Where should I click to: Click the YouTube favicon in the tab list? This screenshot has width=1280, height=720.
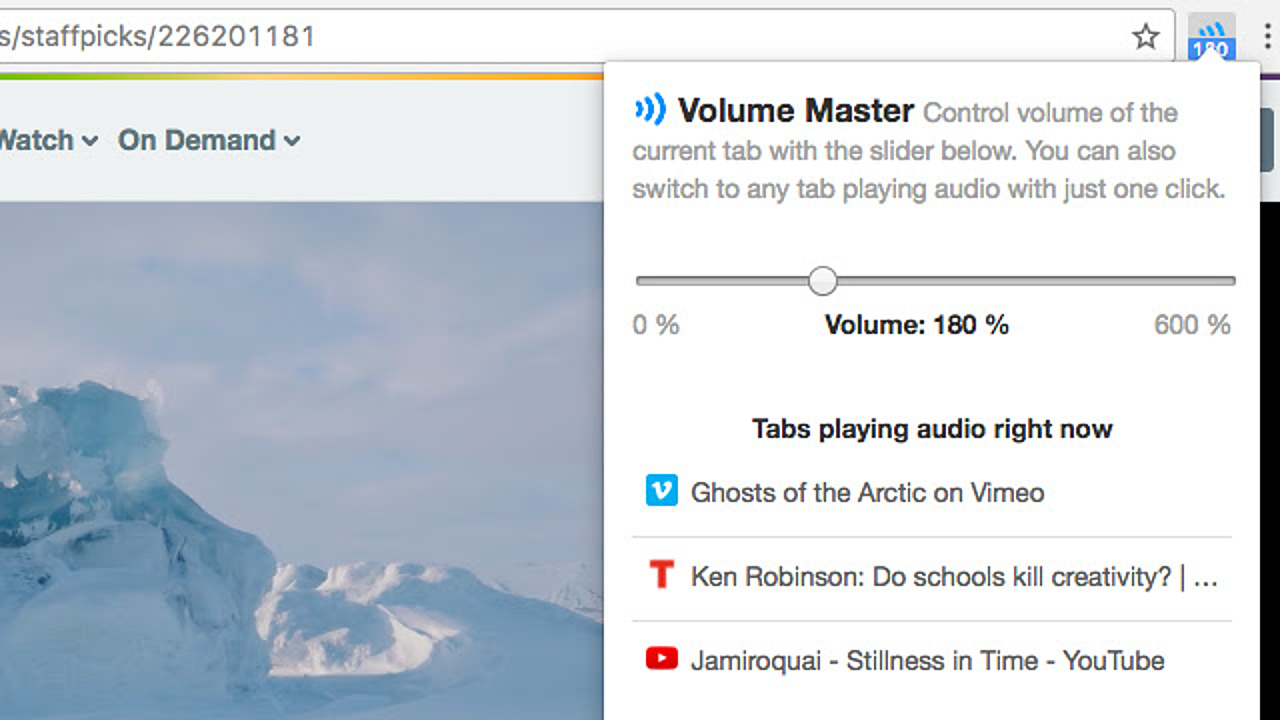[x=661, y=659]
